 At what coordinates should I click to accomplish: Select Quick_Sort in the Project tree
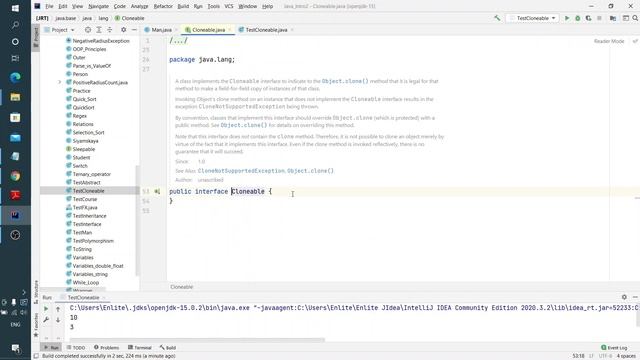tap(84, 99)
